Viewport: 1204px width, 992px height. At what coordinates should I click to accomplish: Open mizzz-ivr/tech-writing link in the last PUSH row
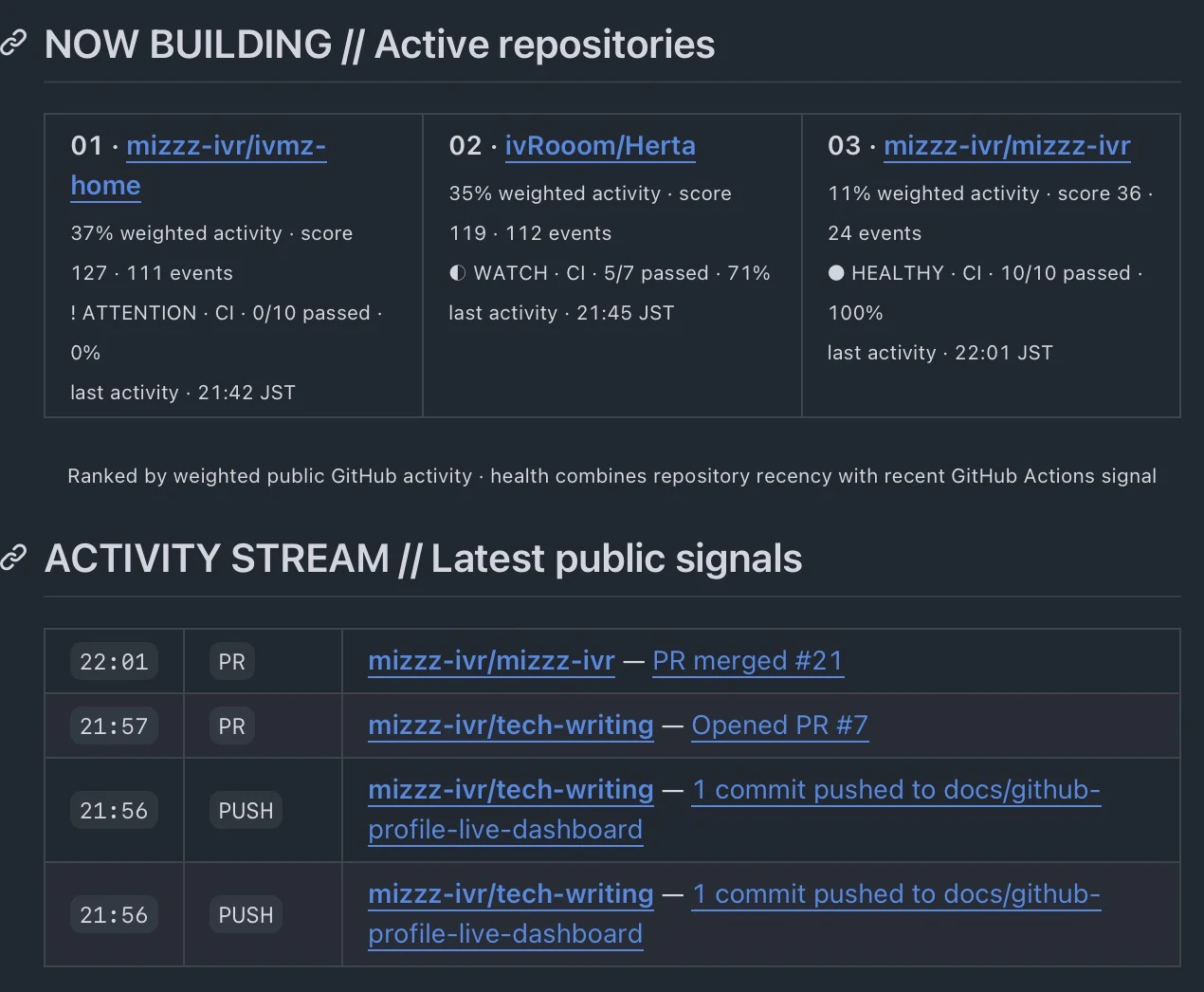pyautogui.click(x=511, y=893)
